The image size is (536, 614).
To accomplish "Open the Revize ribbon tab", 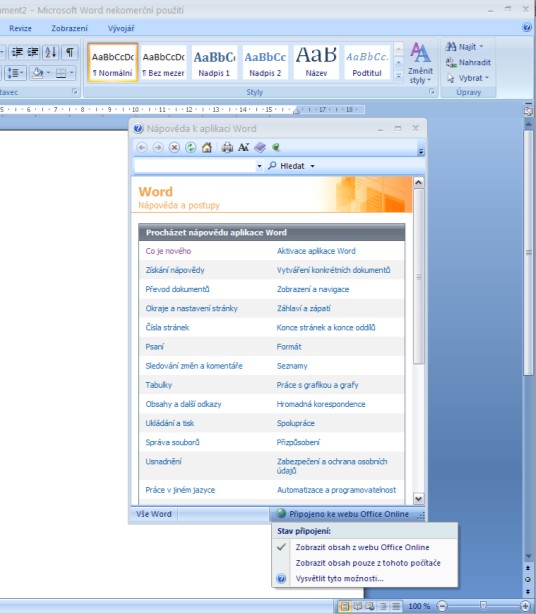I will [20, 28].
